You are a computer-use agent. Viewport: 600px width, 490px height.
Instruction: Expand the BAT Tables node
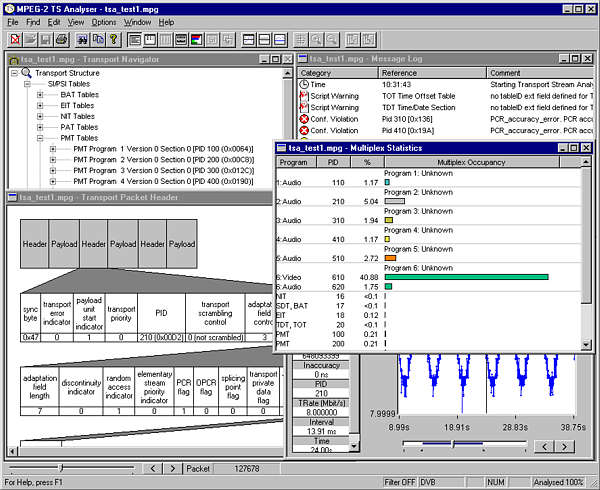40,95
